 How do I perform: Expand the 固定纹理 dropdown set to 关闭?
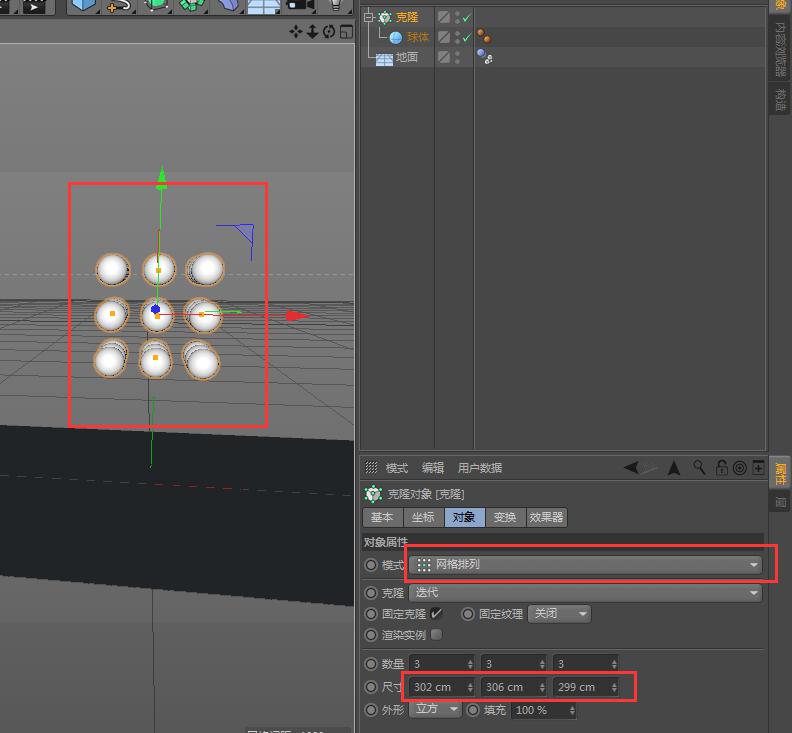[559, 614]
